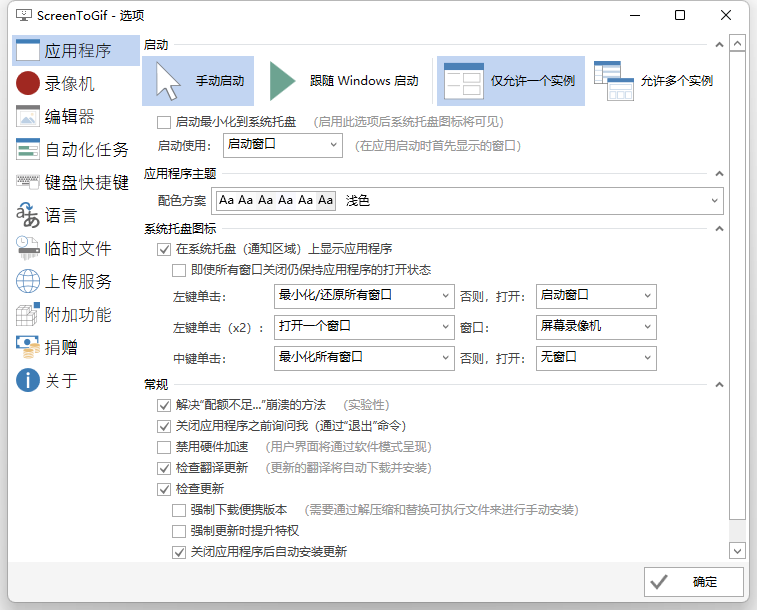The image size is (757, 610).
Task: Click the single-instance window icon
Action: pyautogui.click(x=463, y=81)
